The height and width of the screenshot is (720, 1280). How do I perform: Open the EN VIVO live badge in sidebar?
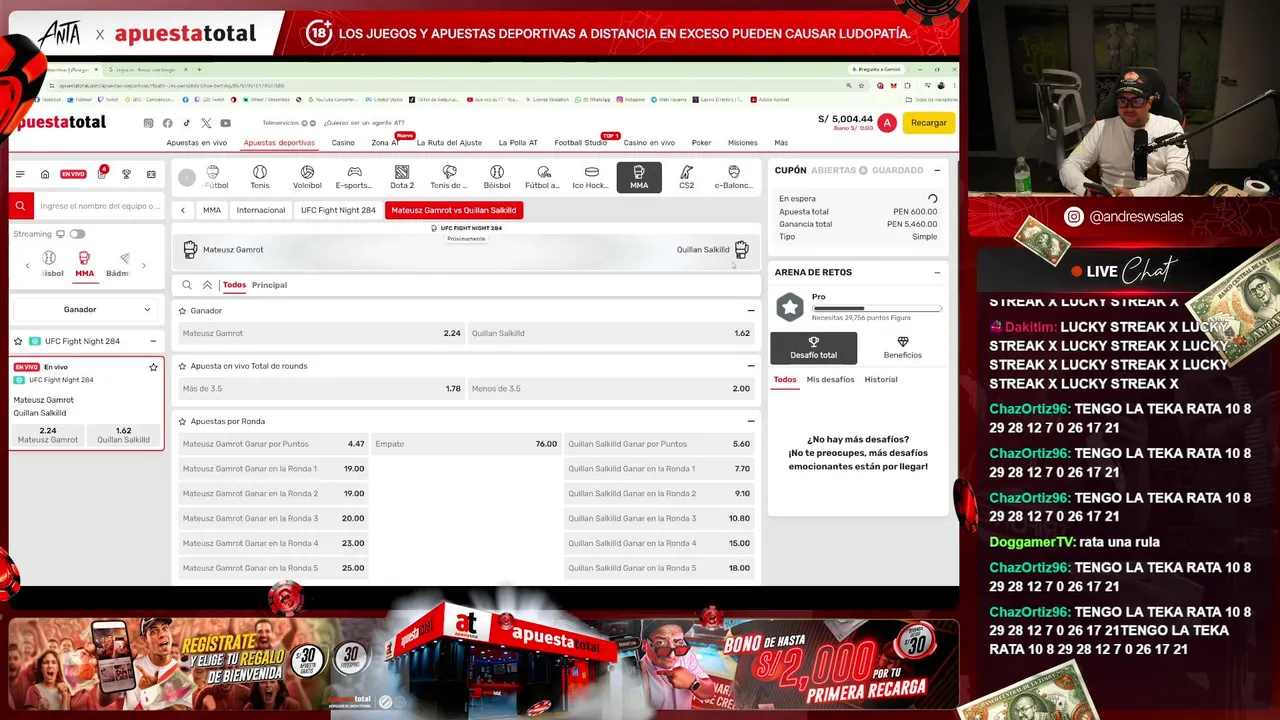(73, 174)
